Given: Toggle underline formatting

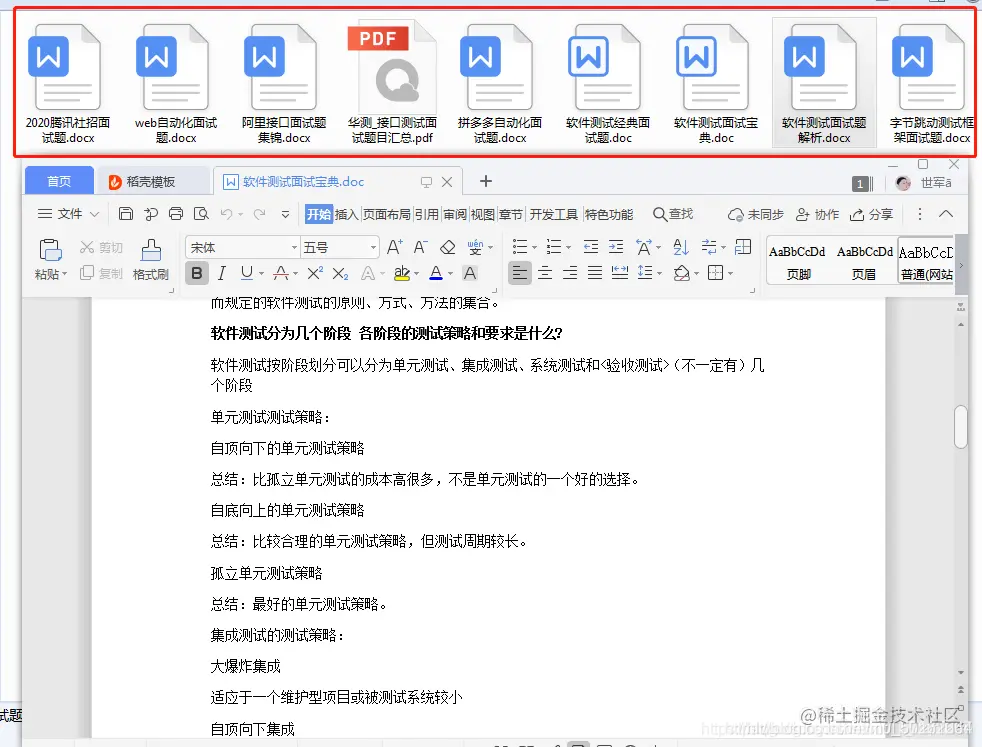Looking at the screenshot, I should click(x=245, y=272).
